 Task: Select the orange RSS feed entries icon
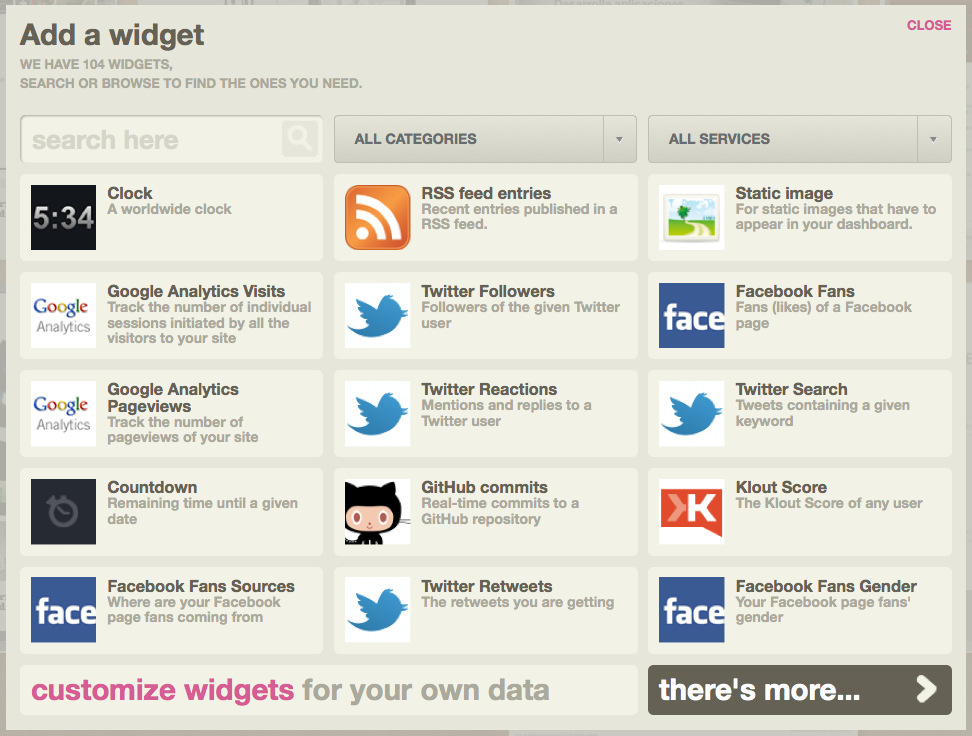point(377,217)
